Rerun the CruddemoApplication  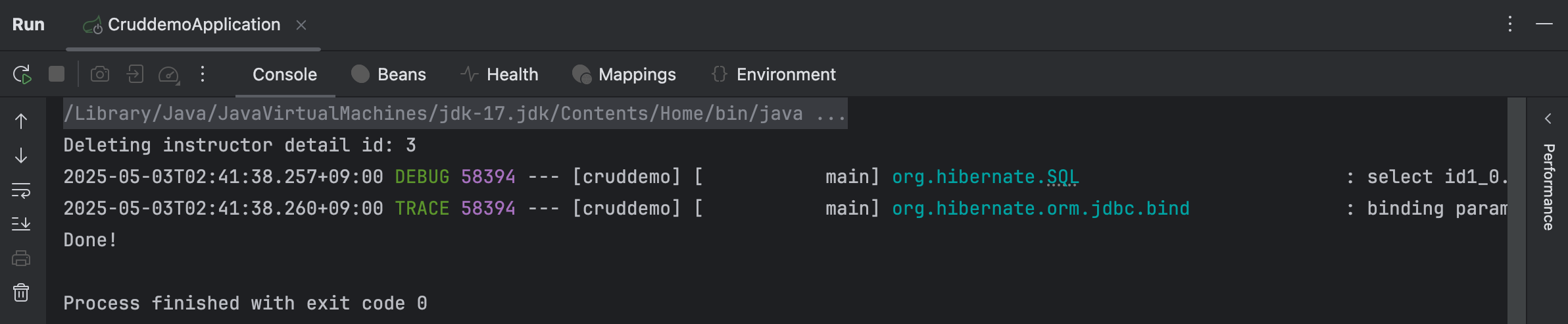pos(22,74)
